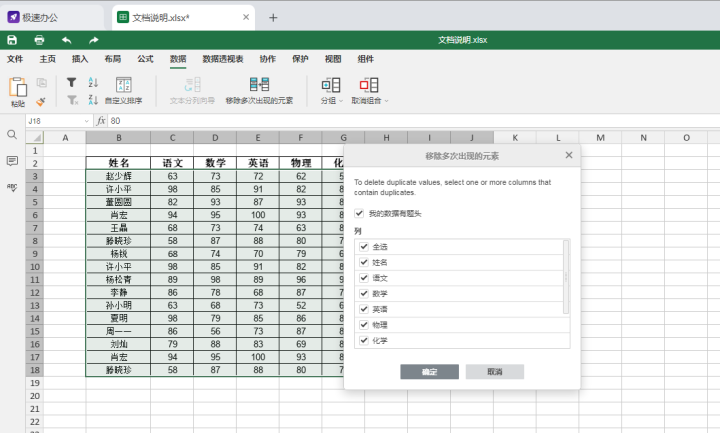Click the Ungroup (取消组合) icon
Image resolution: width=720 pixels, height=433 pixels.
(x=369, y=85)
